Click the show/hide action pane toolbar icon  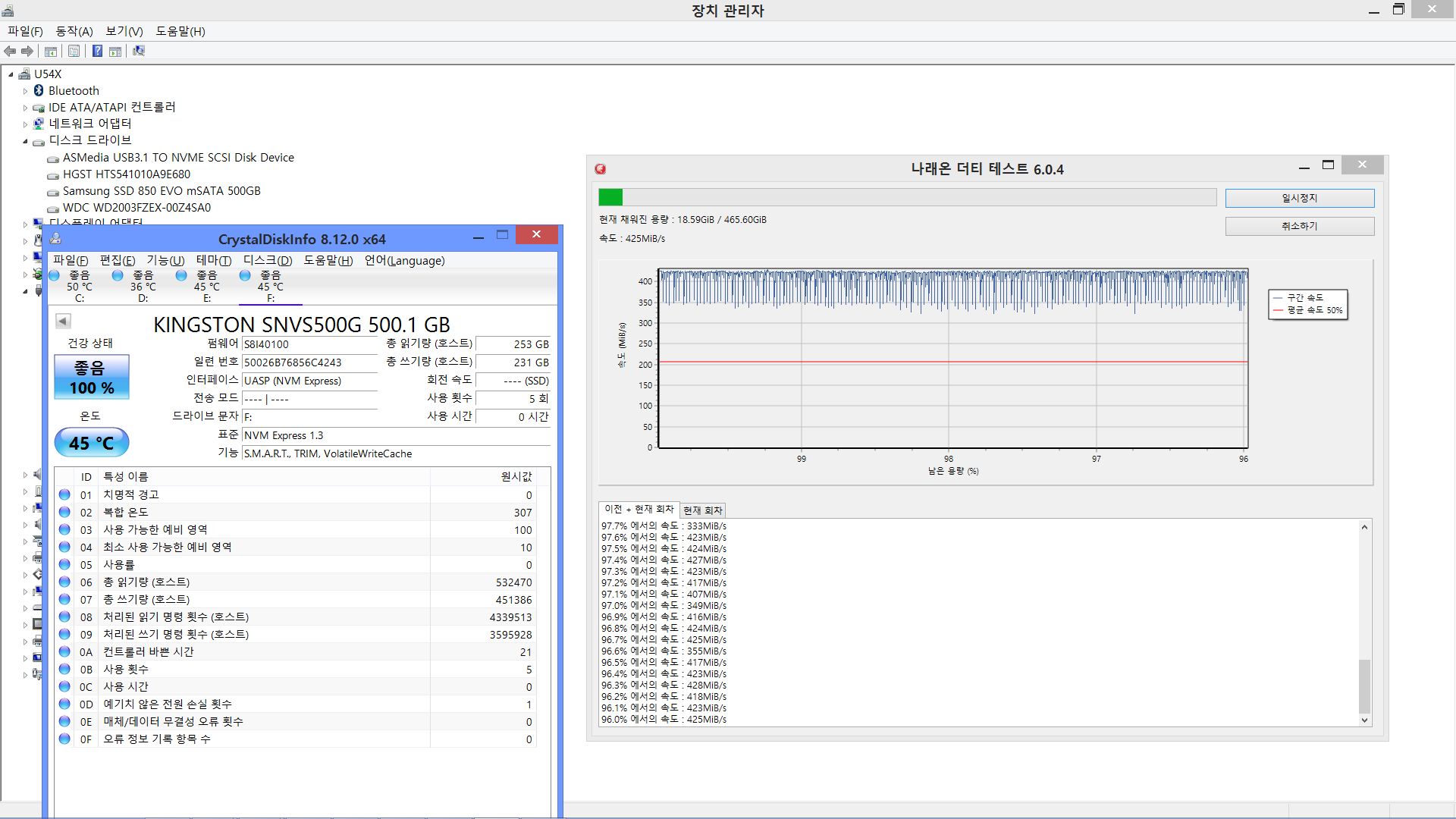coord(115,51)
